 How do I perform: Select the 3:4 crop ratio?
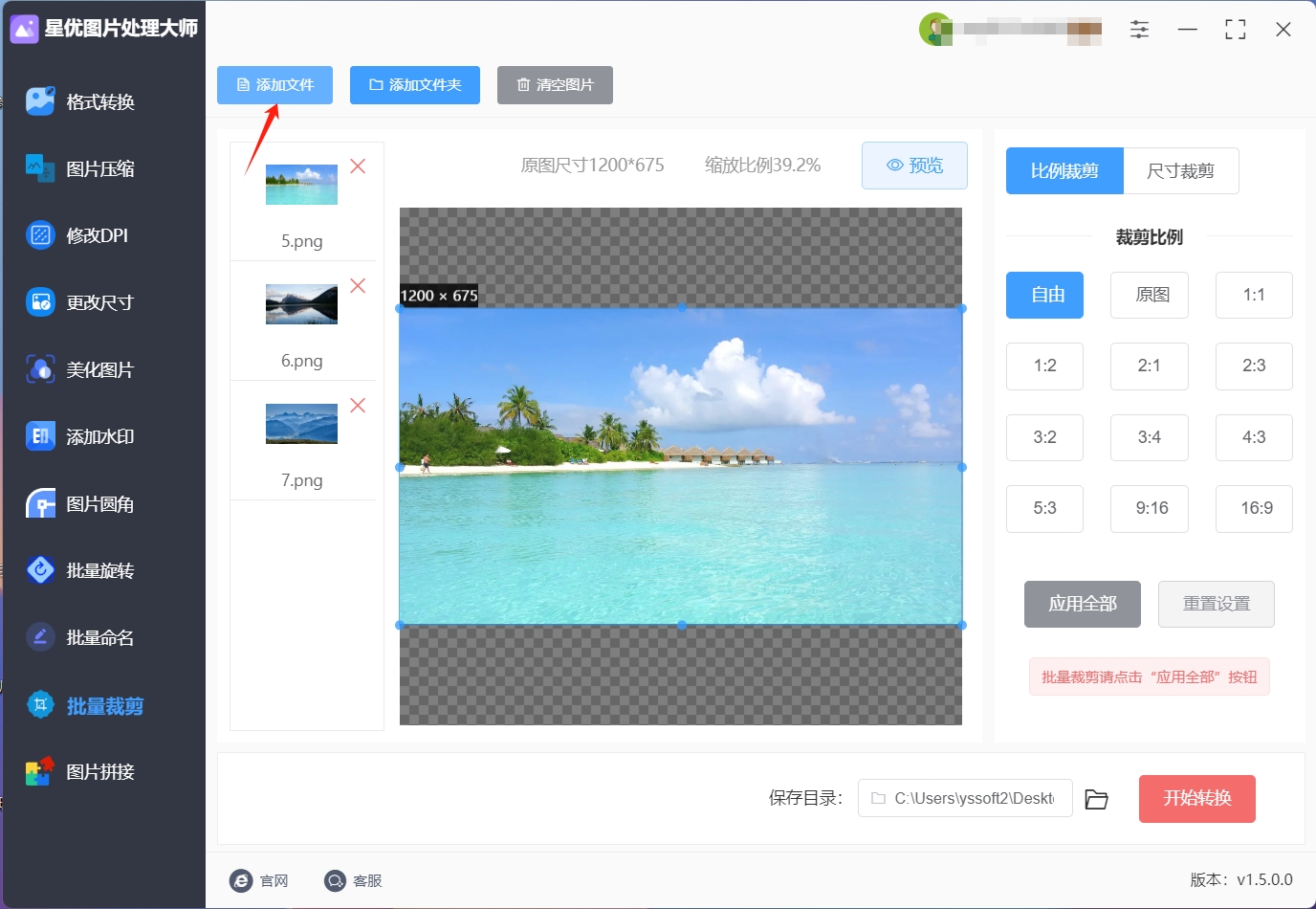pyautogui.click(x=1150, y=438)
